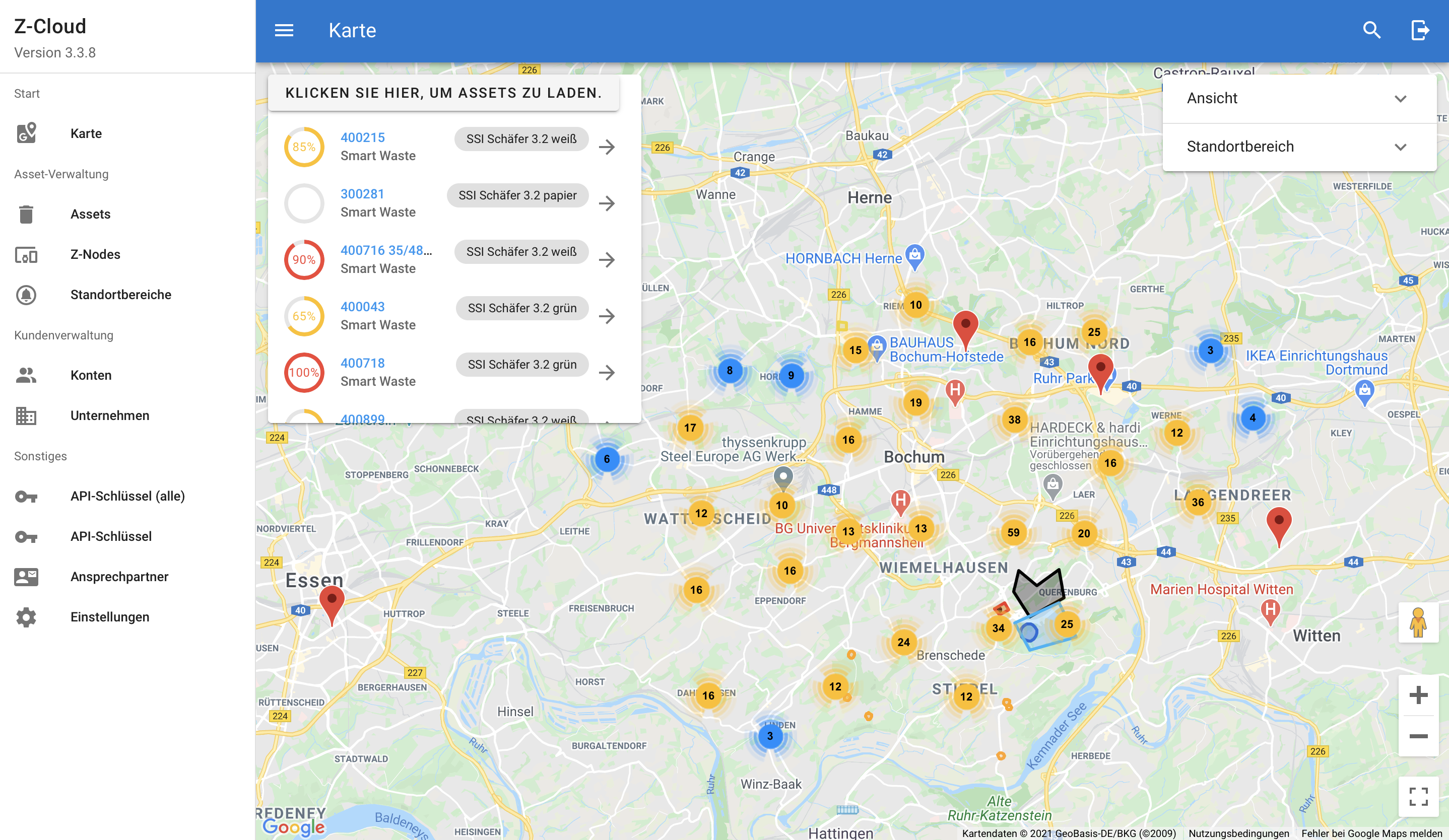
Task: Click the logout icon in header
Action: pos(1420,30)
